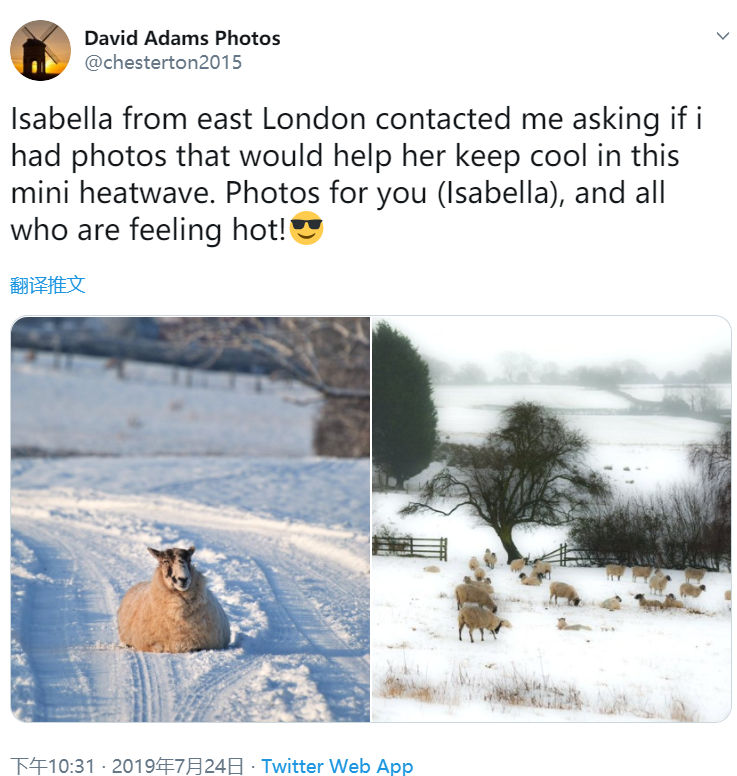Click the tweet text body

click(356, 174)
